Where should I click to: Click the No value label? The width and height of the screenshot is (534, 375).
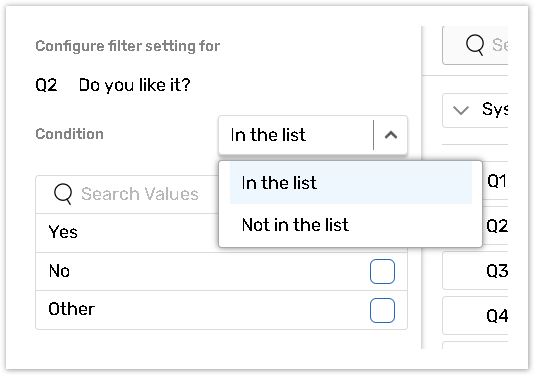coord(59,271)
